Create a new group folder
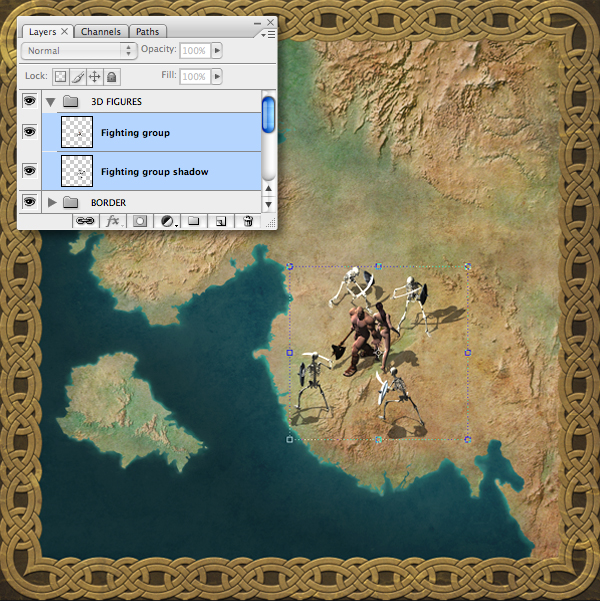Viewport: 600px width, 601px height. click(x=194, y=221)
